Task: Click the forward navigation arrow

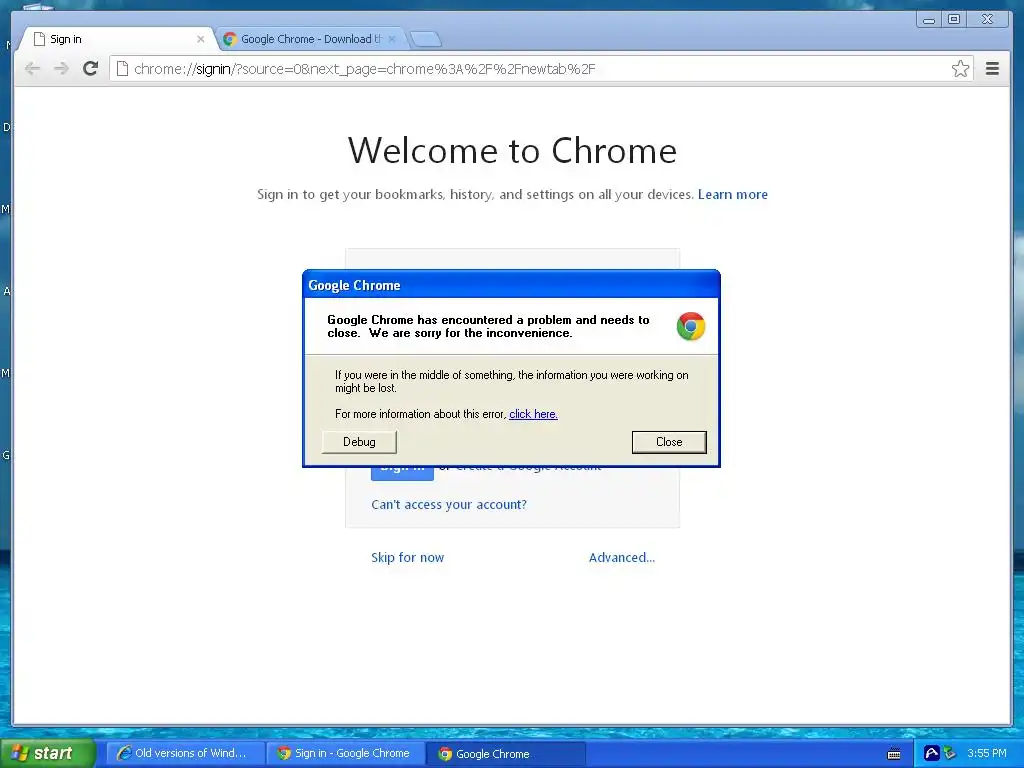Action: click(61, 69)
